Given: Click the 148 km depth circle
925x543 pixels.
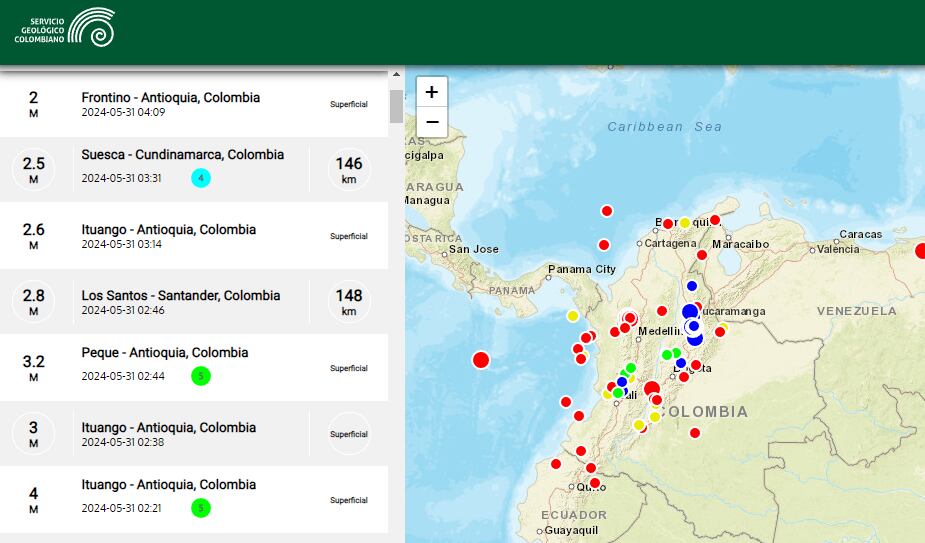Looking at the screenshot, I should click(349, 302).
